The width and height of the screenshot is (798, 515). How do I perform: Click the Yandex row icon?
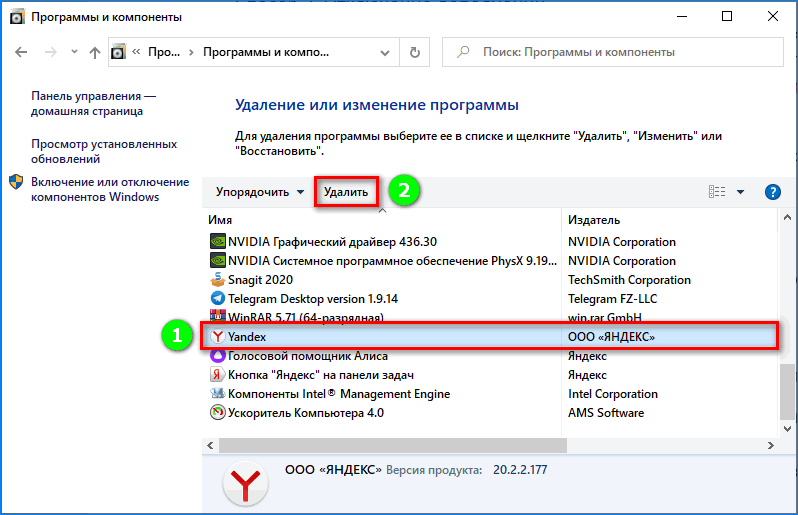click(x=218, y=336)
